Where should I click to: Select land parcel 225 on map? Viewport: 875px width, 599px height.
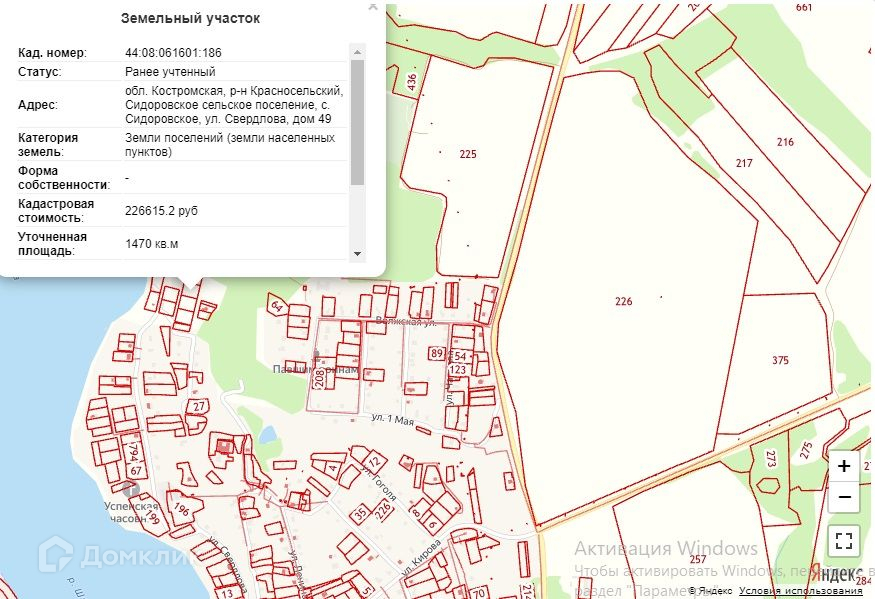[468, 154]
